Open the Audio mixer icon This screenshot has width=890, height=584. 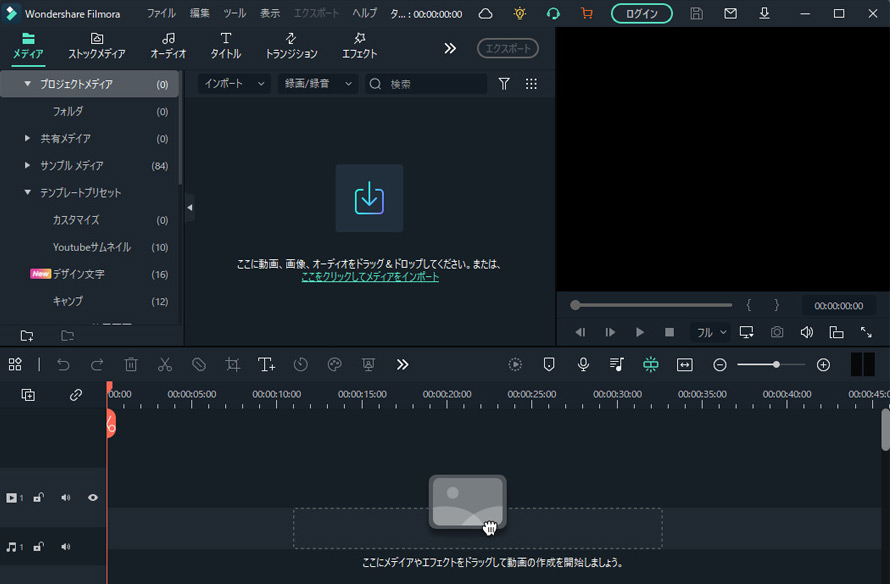[x=617, y=364]
